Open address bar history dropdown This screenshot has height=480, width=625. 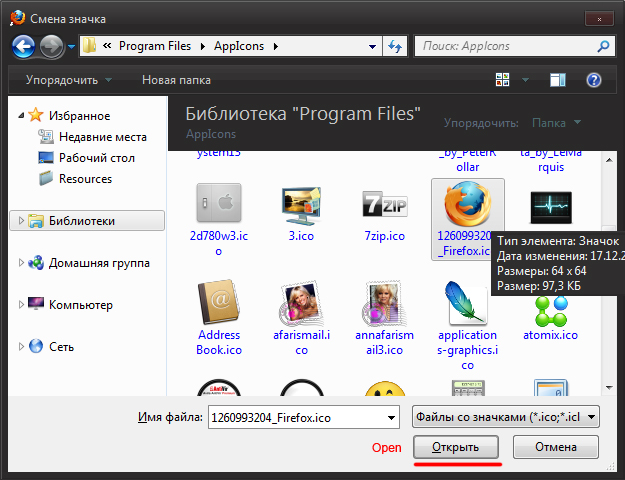tap(372, 47)
